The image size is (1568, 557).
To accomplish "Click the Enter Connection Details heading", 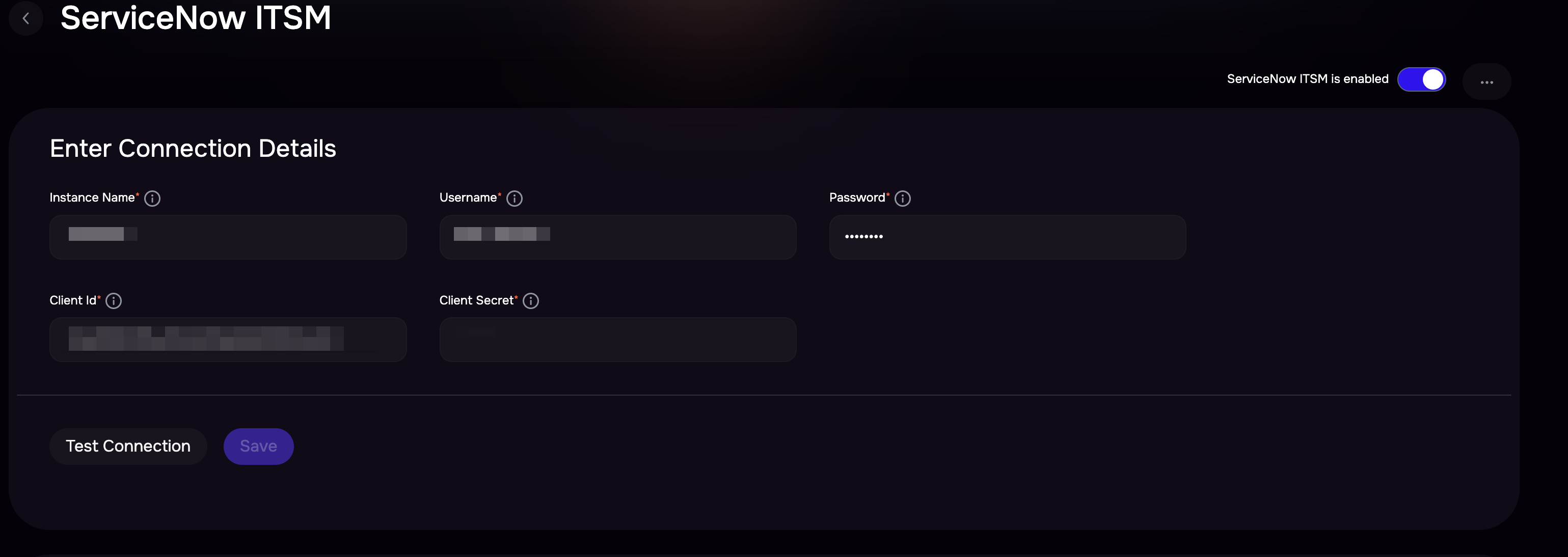I will tap(193, 149).
